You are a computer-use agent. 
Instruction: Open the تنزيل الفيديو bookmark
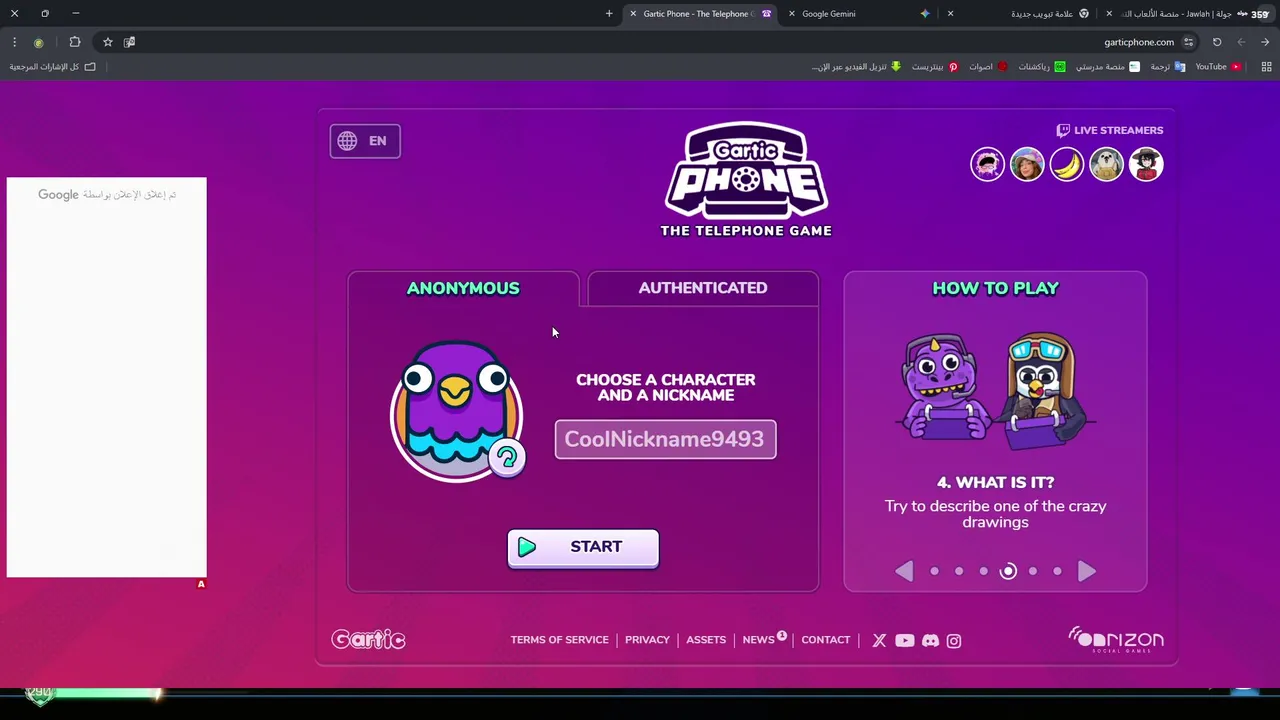pyautogui.click(x=856, y=67)
